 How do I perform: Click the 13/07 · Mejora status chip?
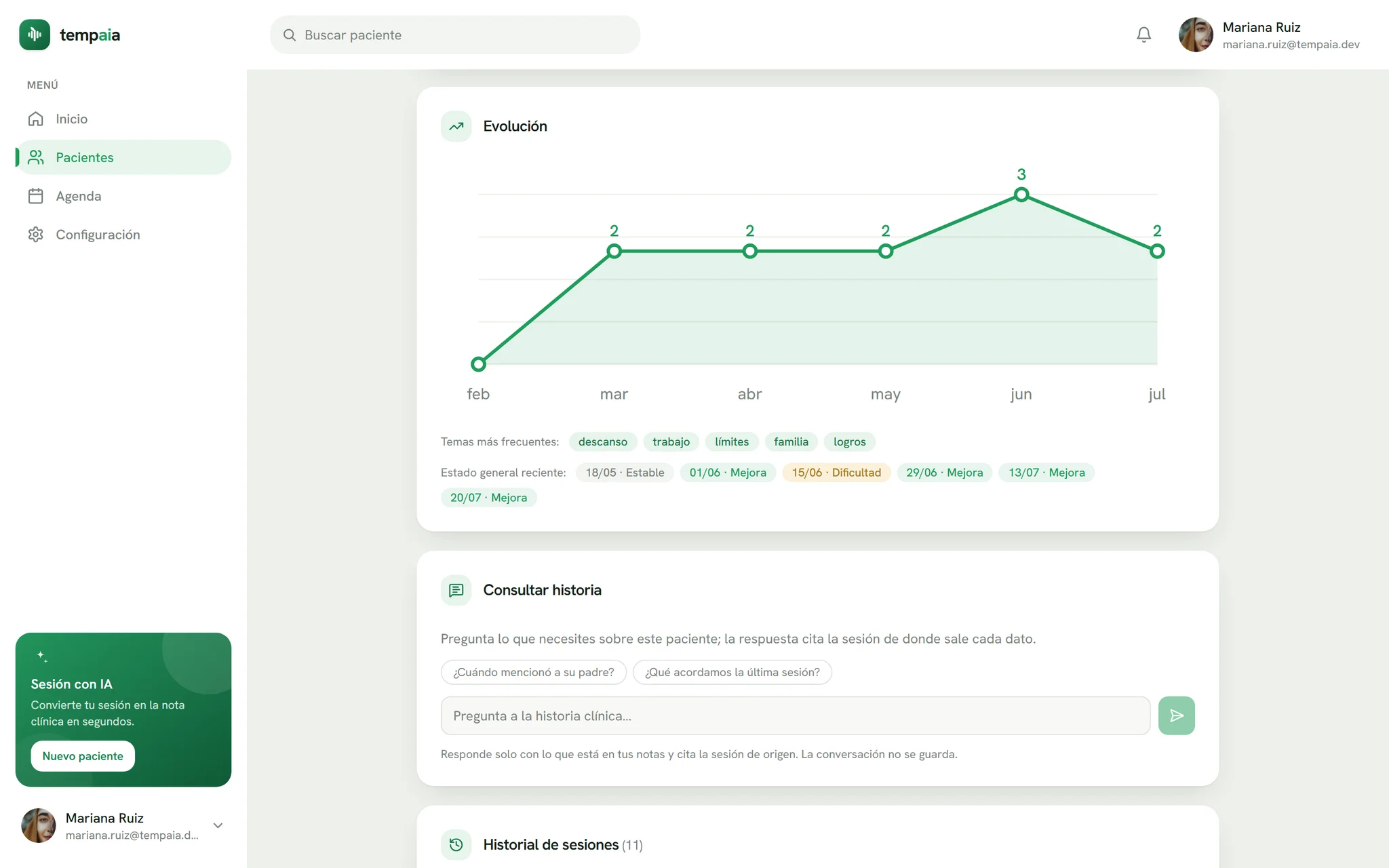click(1046, 473)
